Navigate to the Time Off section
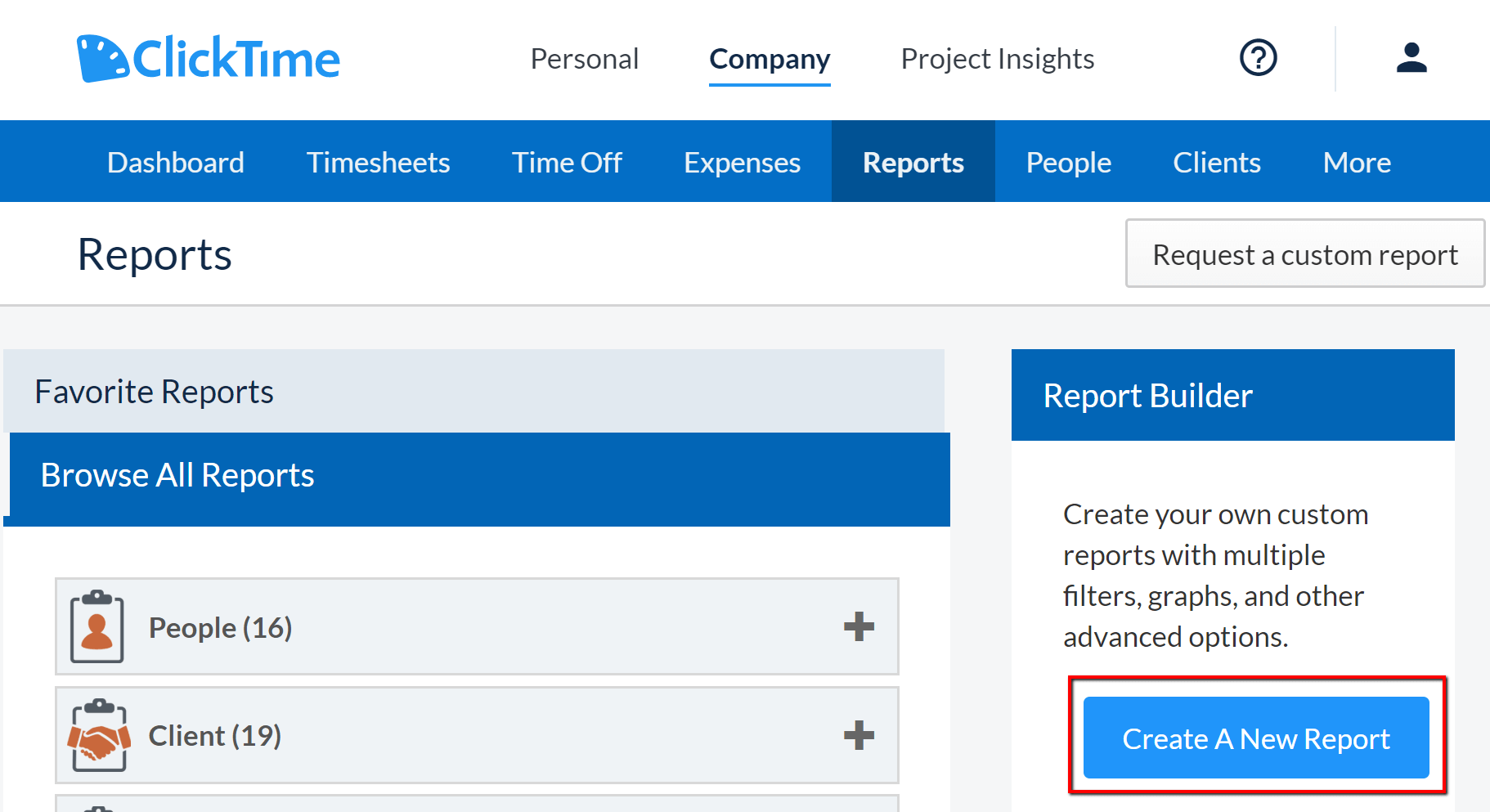 567,162
